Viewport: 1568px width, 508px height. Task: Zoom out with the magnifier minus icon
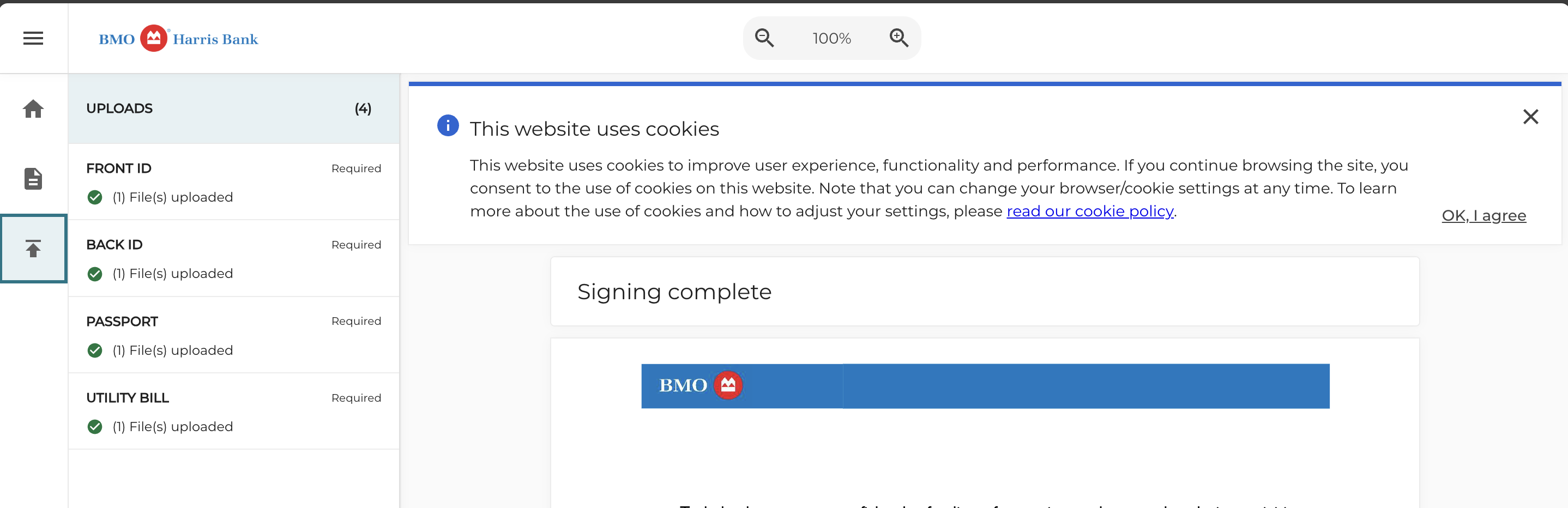click(764, 38)
